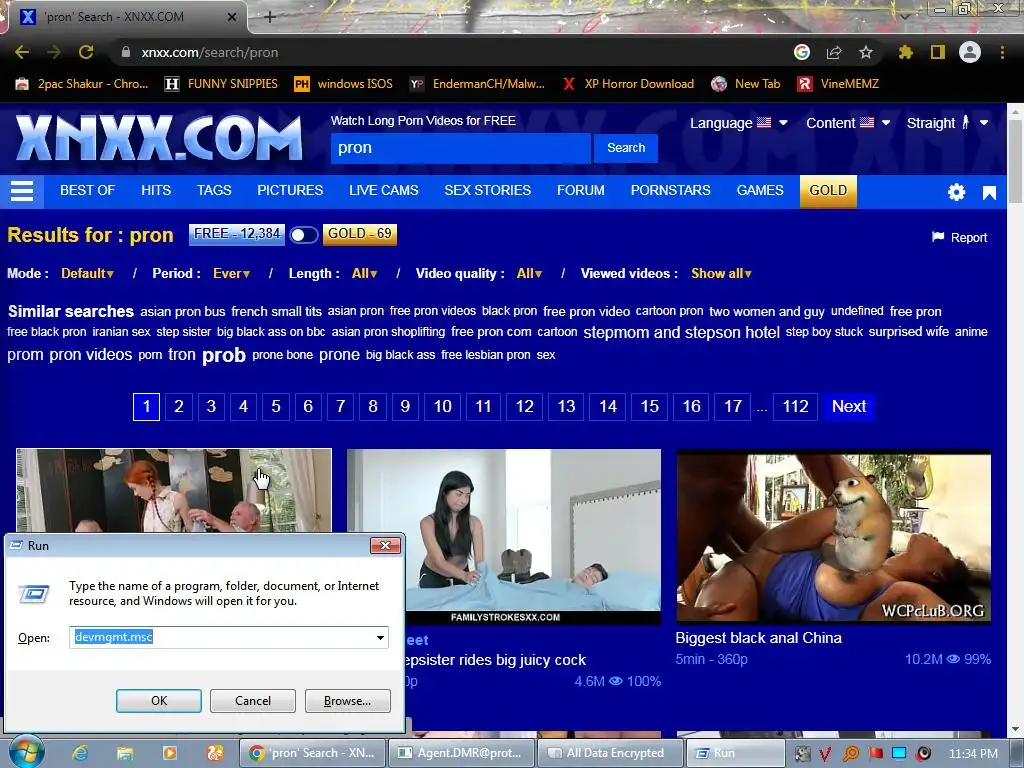Bookmark this page with the star icon
Screen dimensions: 1024x768
pos(866,52)
